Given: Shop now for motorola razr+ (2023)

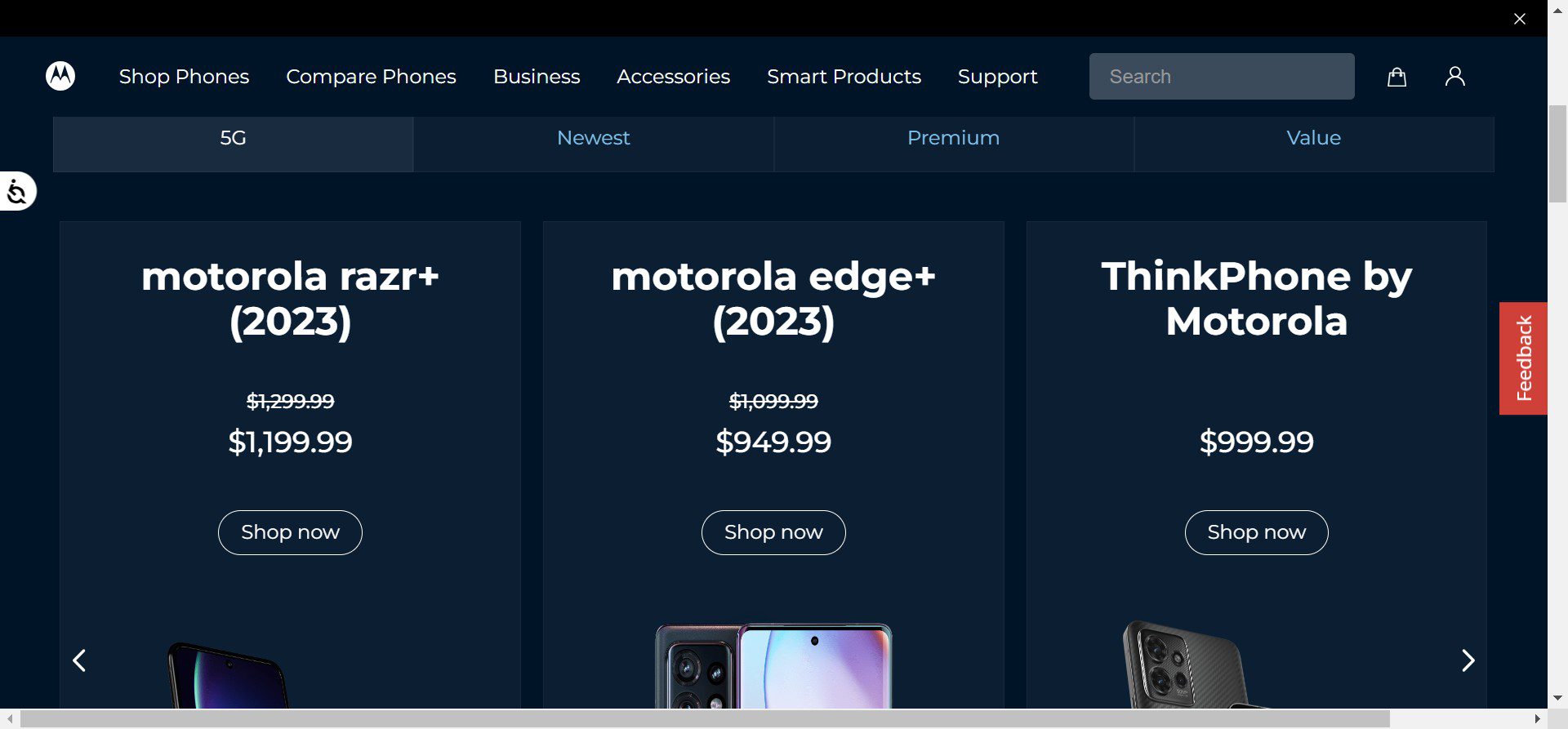Looking at the screenshot, I should [x=290, y=532].
